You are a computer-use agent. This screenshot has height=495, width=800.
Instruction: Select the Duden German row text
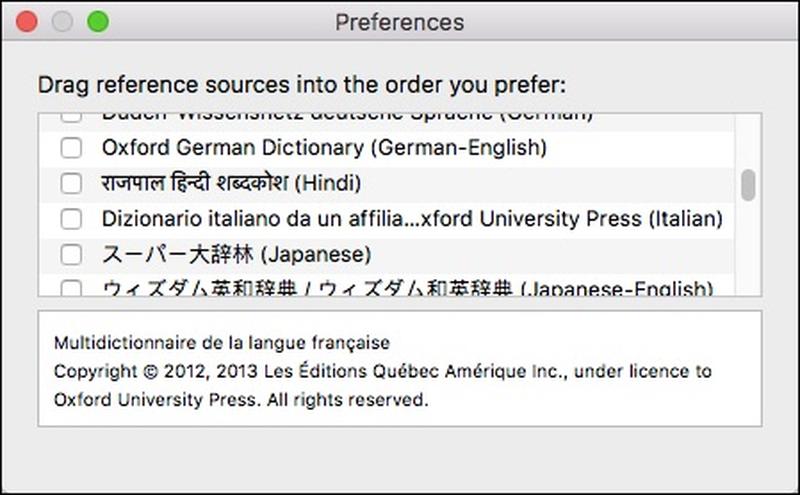(347, 117)
